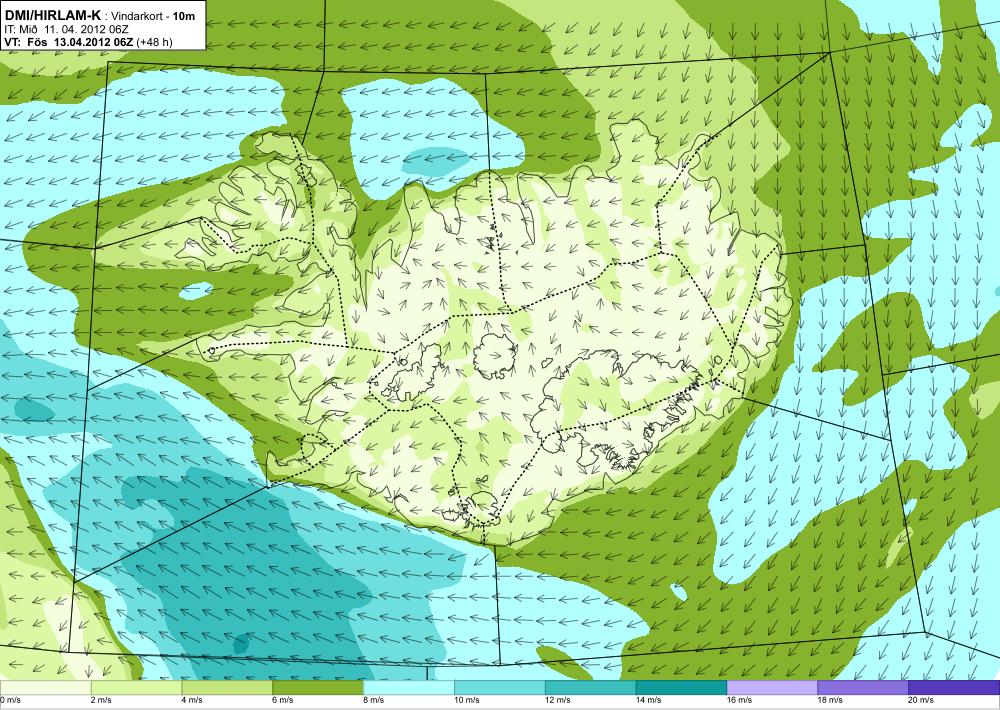Click the '20 m/s' legend label
The height and width of the screenshot is (710, 1000).
[x=922, y=700]
